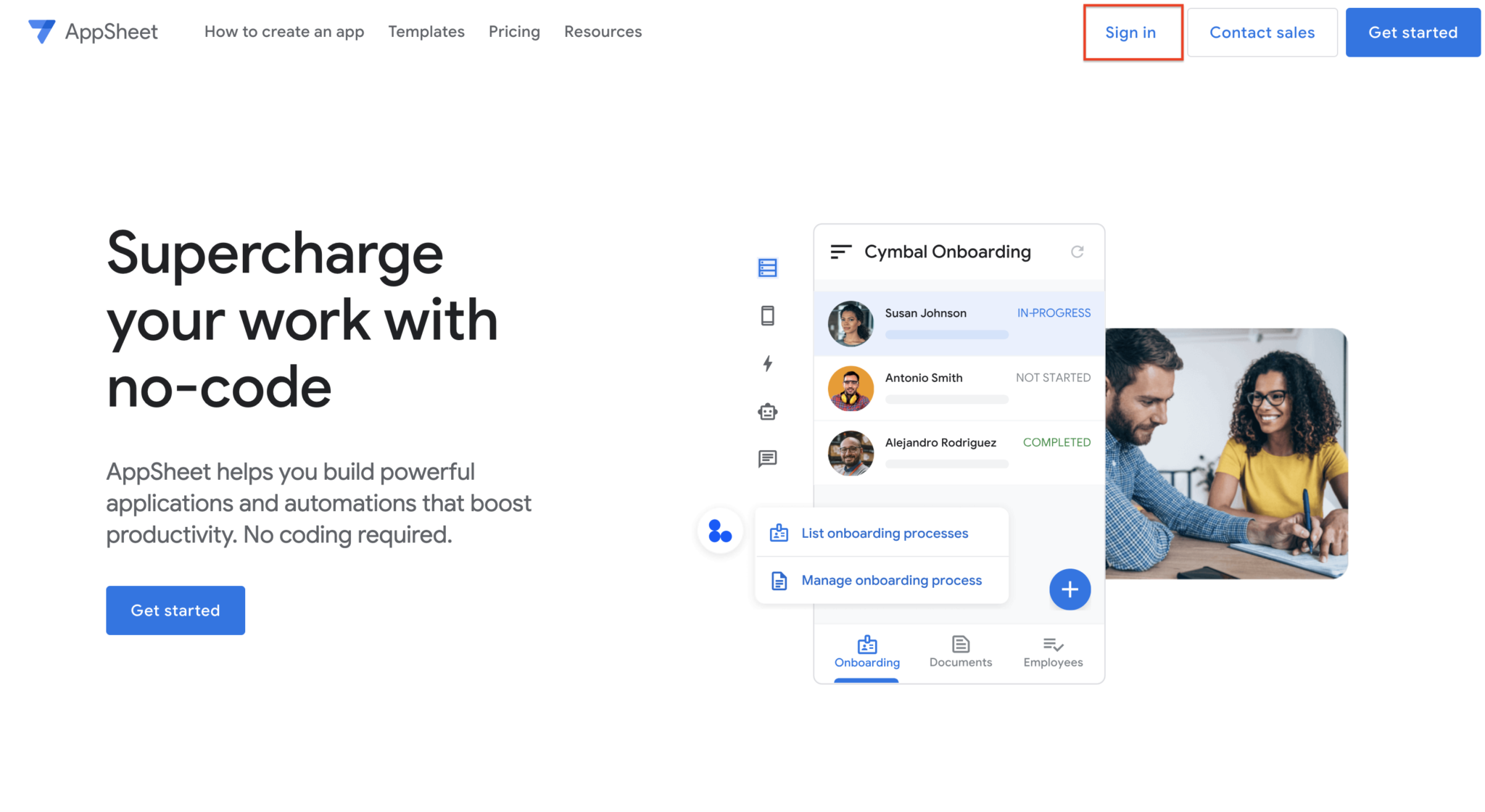Click the blue plus action button
The image size is (1485, 812).
coord(1070,589)
